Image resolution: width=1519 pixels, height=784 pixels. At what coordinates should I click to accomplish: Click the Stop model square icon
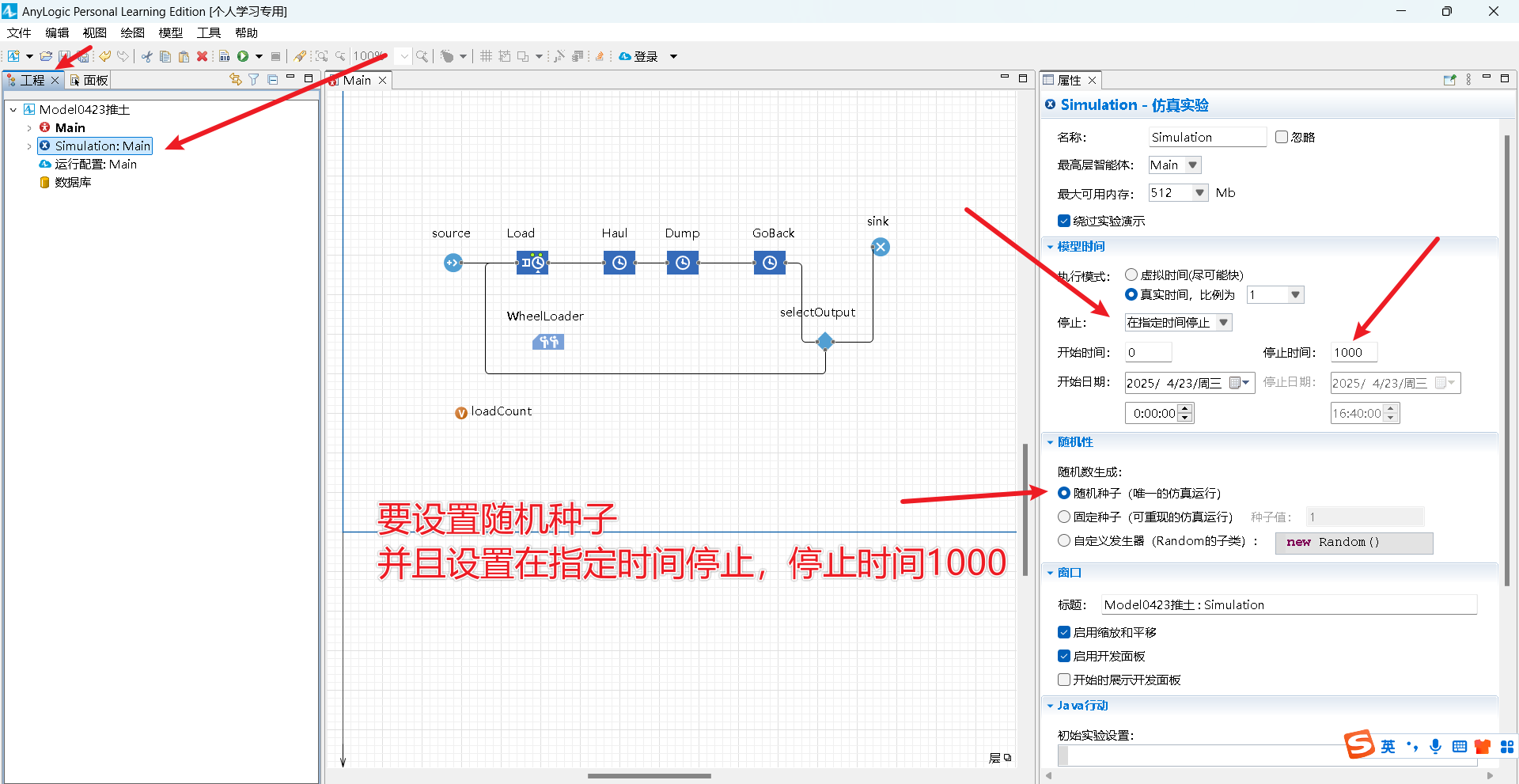click(275, 56)
